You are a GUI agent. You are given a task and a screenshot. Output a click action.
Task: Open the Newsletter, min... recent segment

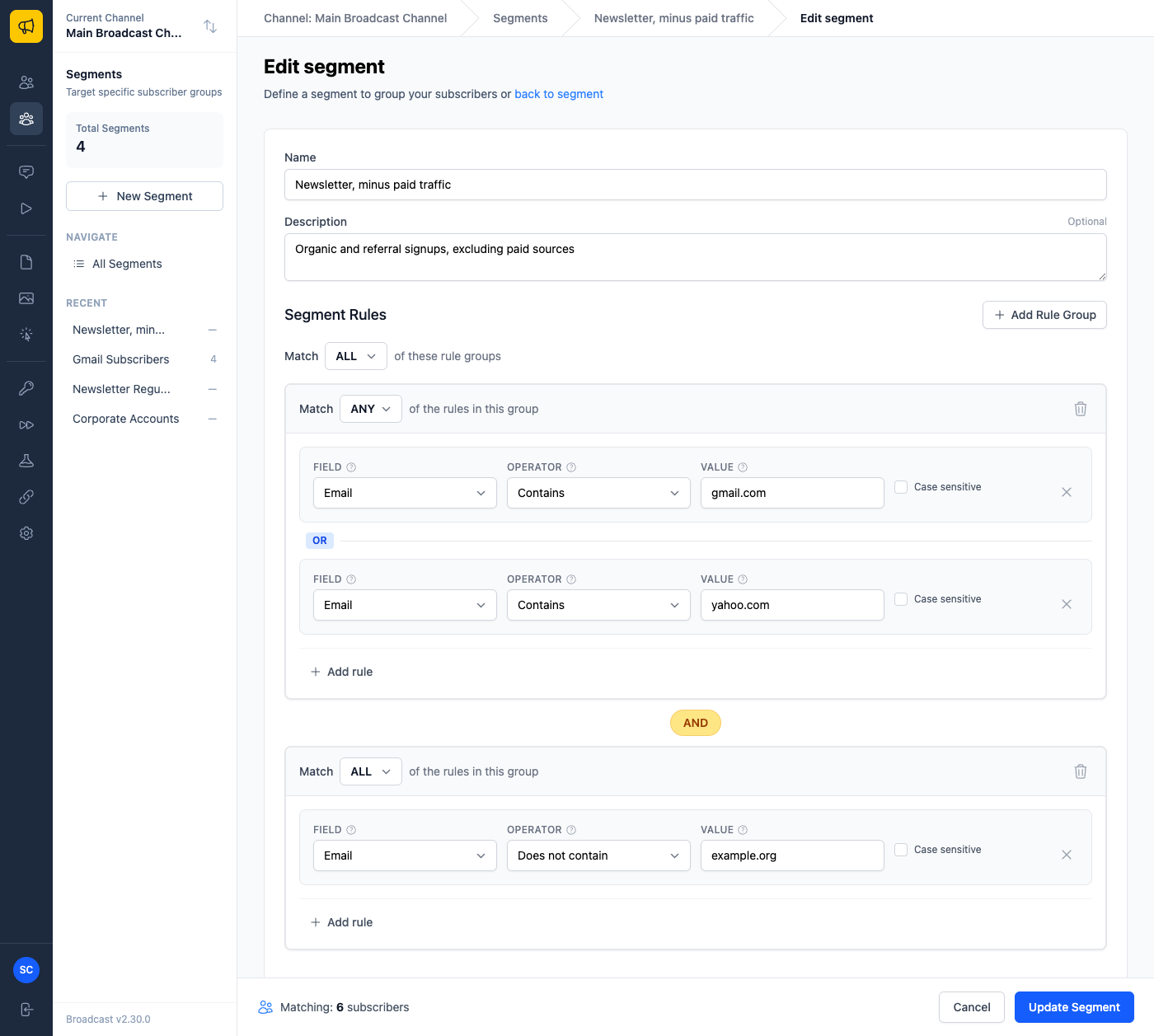click(x=144, y=330)
